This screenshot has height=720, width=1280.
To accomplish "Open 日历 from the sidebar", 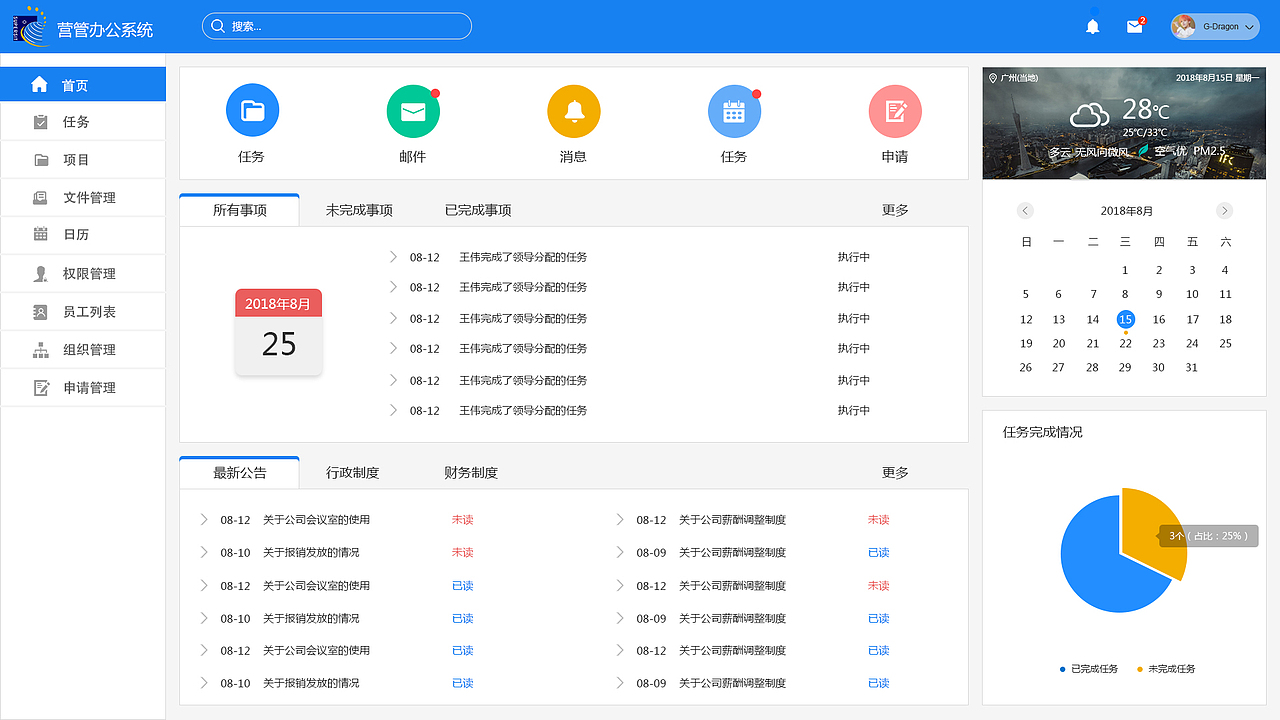I will (82, 235).
